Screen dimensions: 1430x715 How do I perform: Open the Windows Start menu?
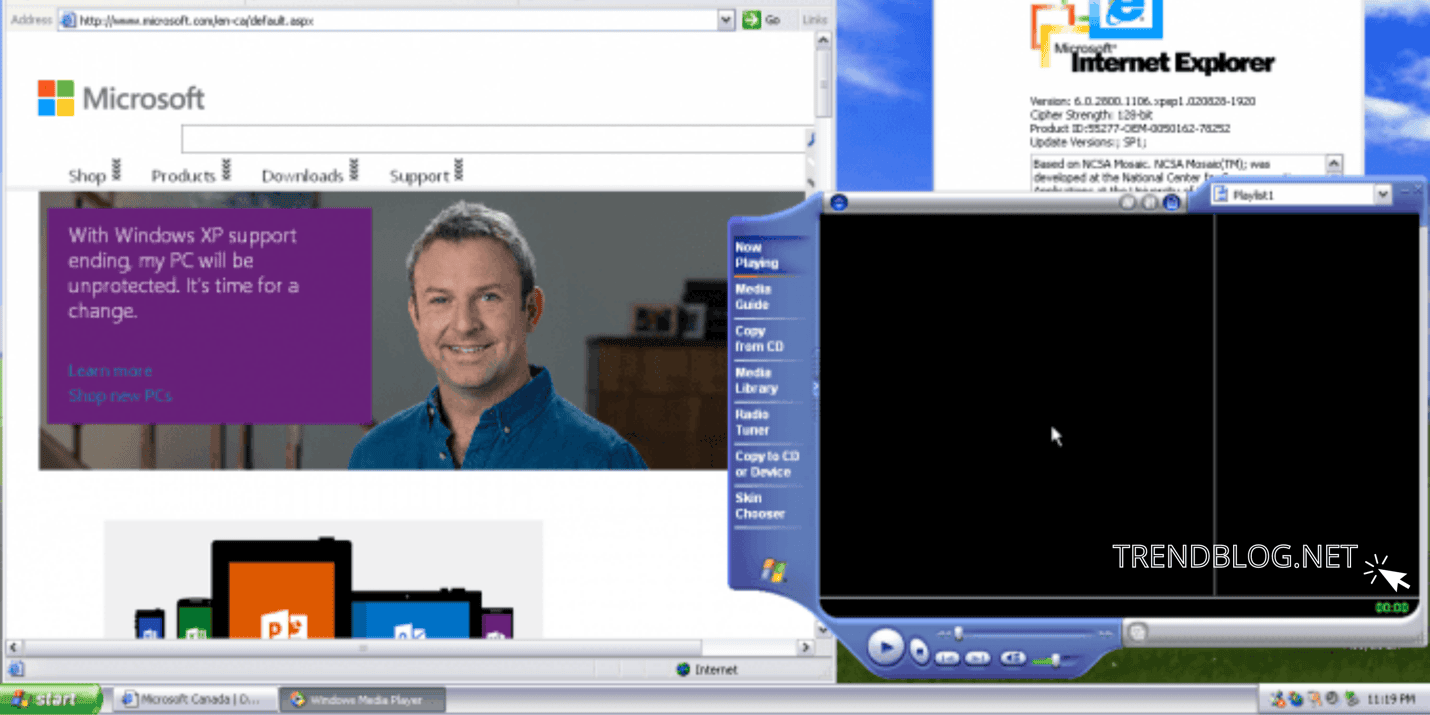50,699
